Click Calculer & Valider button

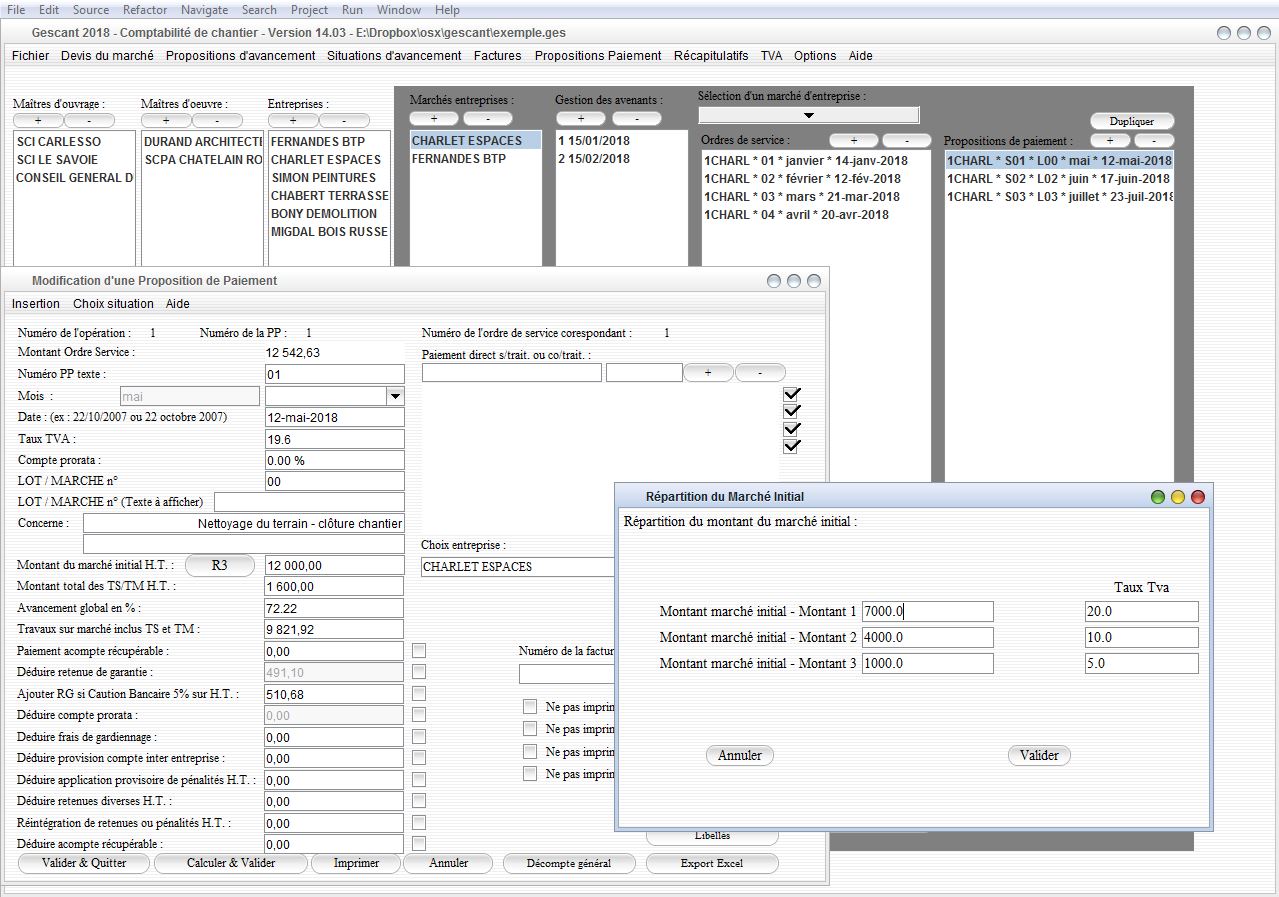231,863
